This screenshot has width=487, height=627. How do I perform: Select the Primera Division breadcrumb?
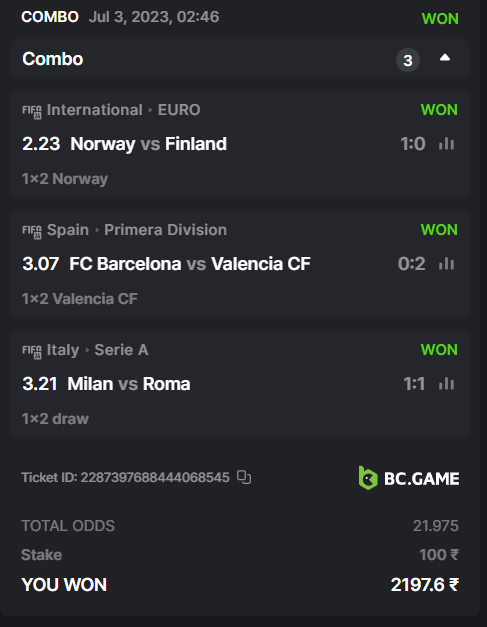166,230
